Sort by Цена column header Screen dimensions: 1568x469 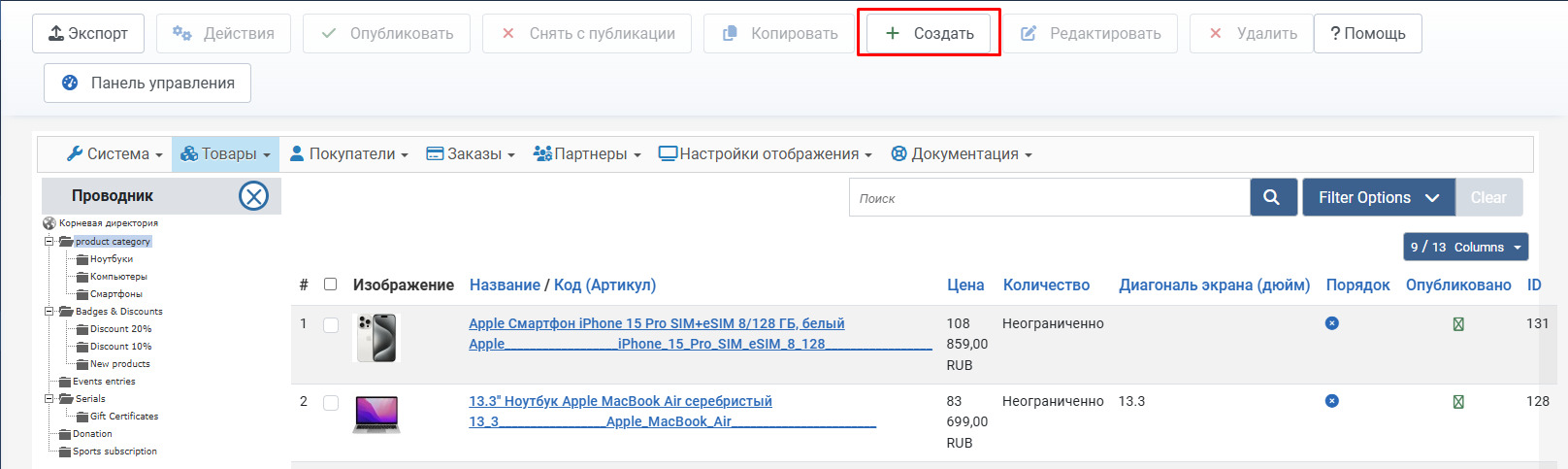tap(965, 285)
